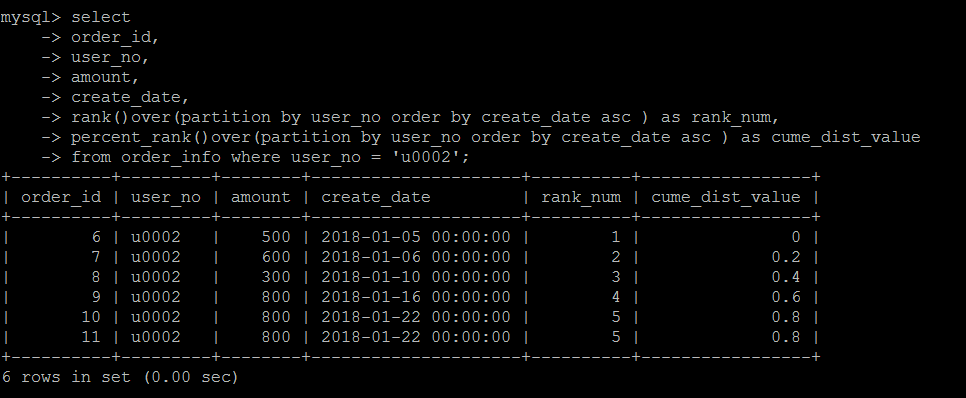966x398 pixels.
Task: Click date 2018-01-16 00:00:00
Action: [416, 297]
